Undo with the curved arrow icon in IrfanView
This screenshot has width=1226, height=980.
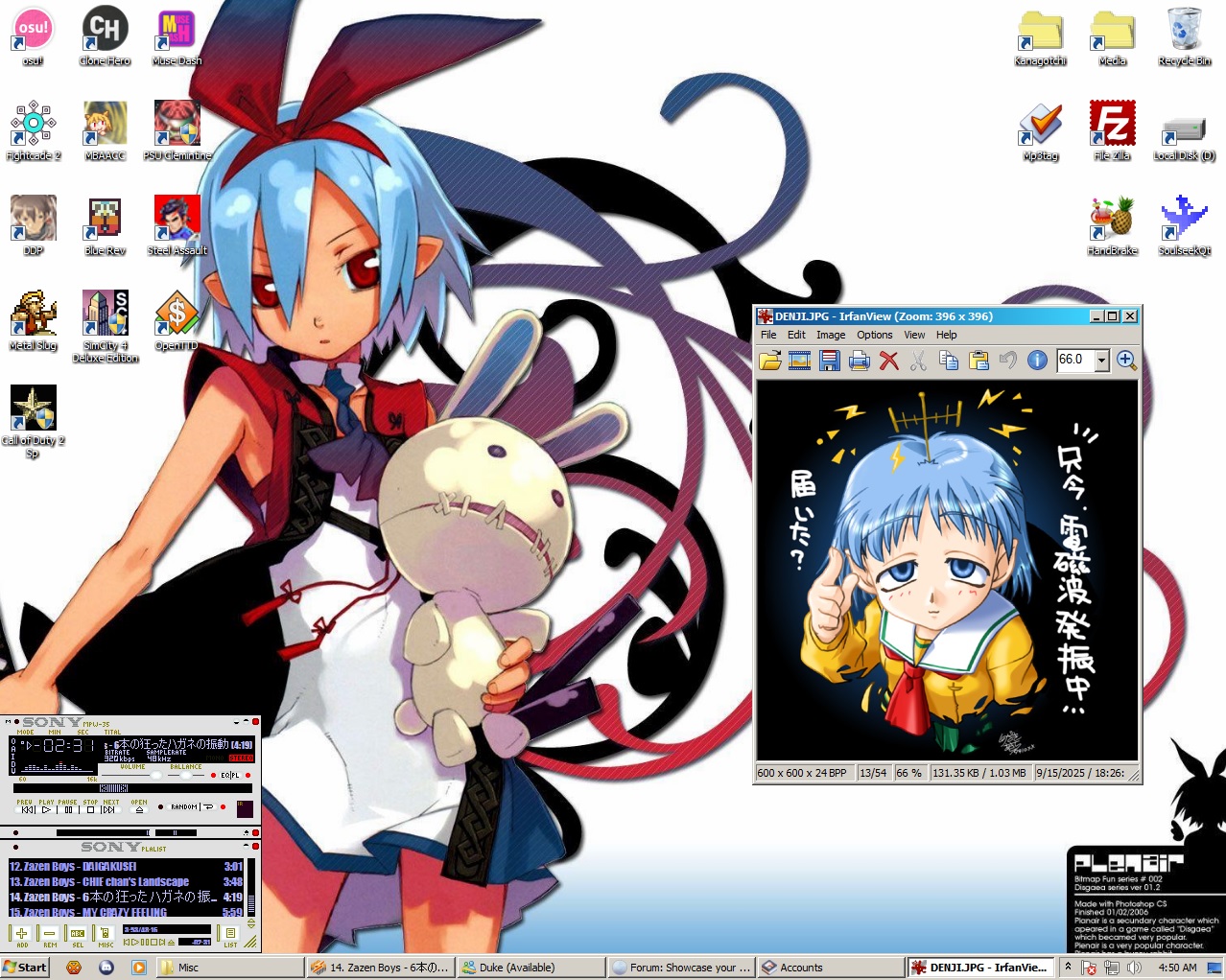[1007, 360]
